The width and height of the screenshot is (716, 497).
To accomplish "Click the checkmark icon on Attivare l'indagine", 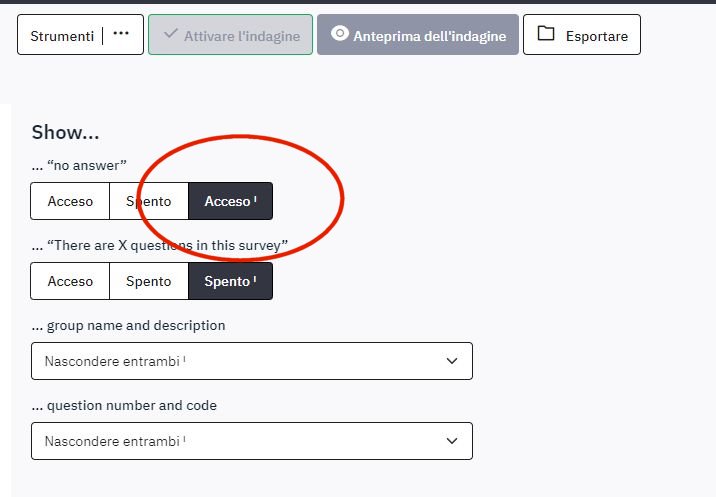I will click(170, 35).
